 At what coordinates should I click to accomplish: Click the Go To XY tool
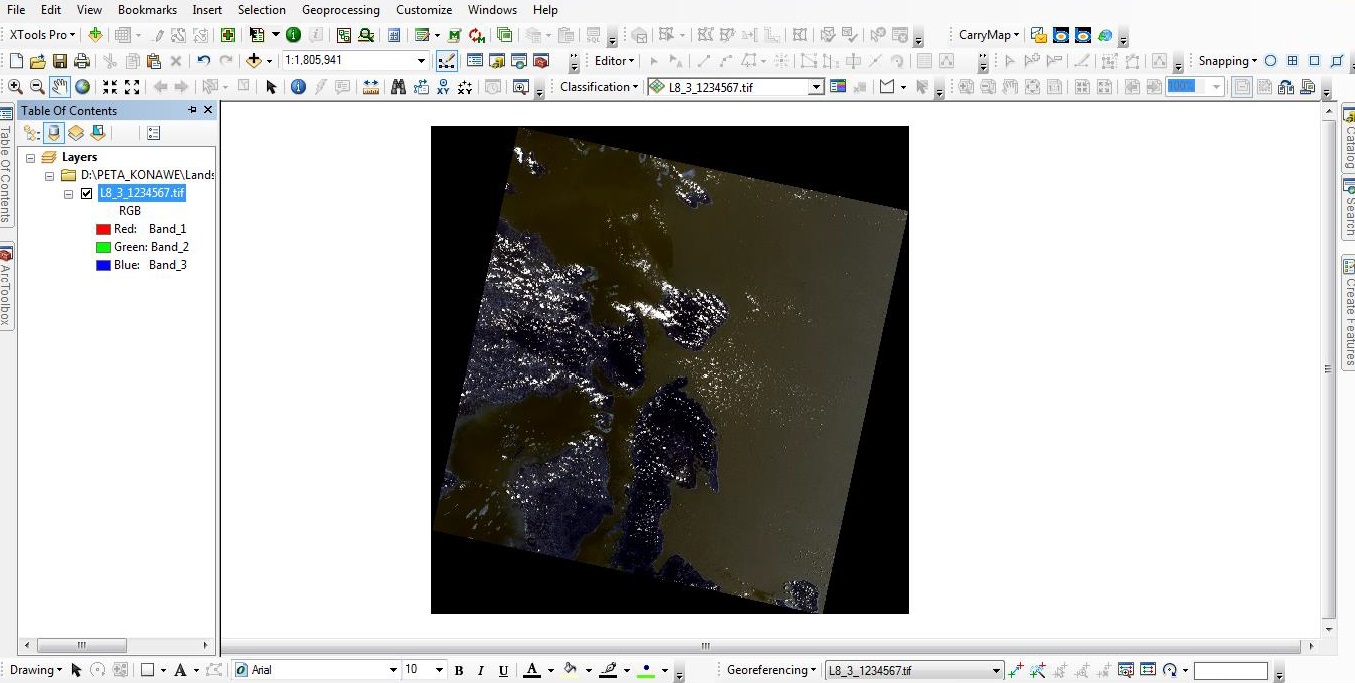pos(444,86)
